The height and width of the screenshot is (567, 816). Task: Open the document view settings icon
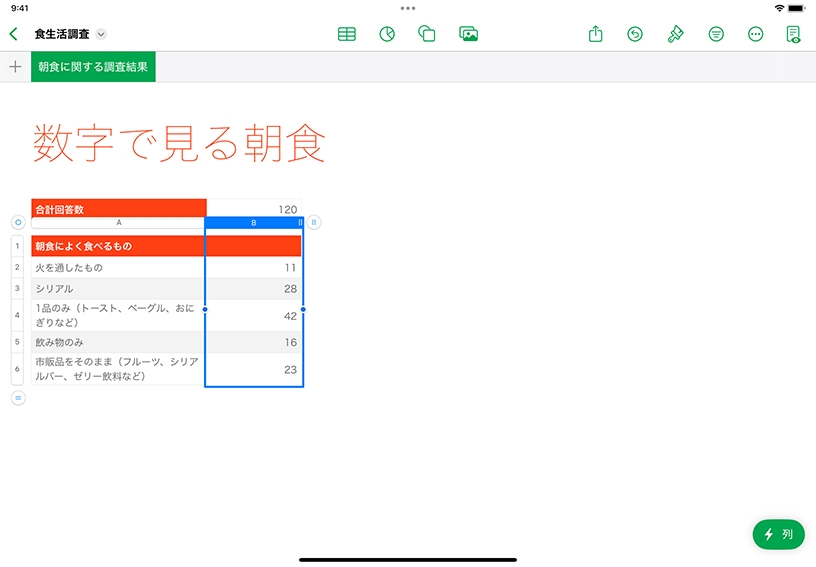794,34
